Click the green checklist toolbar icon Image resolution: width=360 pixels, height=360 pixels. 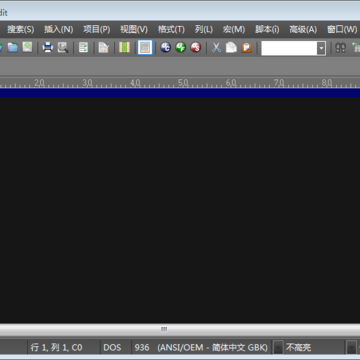coord(83,47)
